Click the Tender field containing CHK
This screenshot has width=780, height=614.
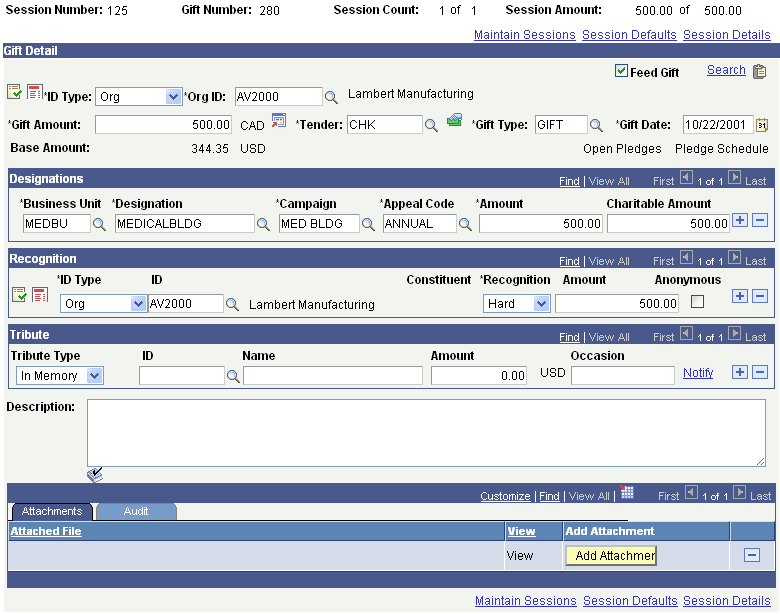385,124
